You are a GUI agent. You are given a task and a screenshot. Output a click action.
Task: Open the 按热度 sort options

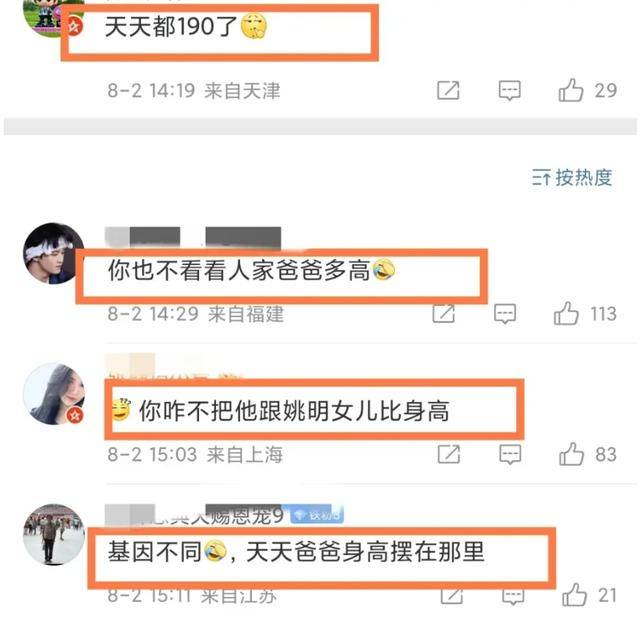point(572,178)
